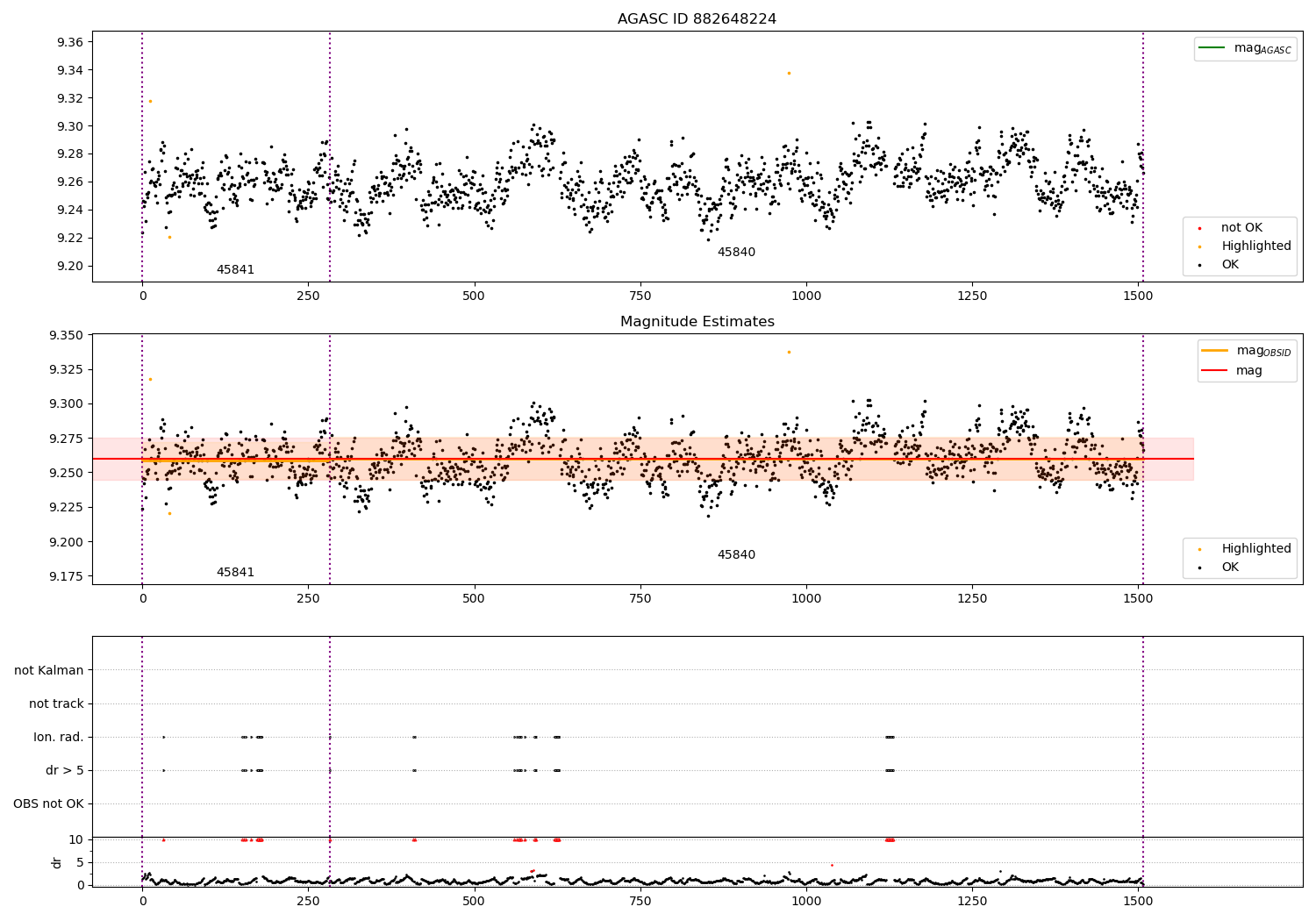Click the 1500 x-axis tick in top plot
Screen dimensions: 1316x921
[x=1138, y=296]
